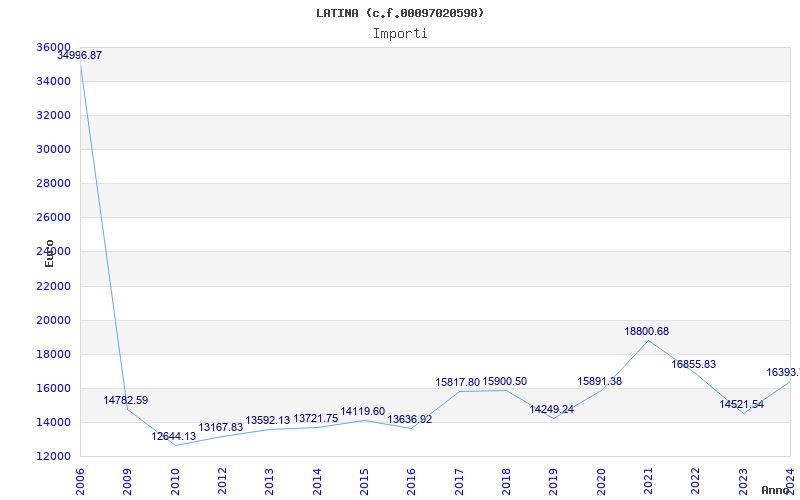Select the y-axis value 30000
This screenshot has height=500, width=800.
(54, 149)
